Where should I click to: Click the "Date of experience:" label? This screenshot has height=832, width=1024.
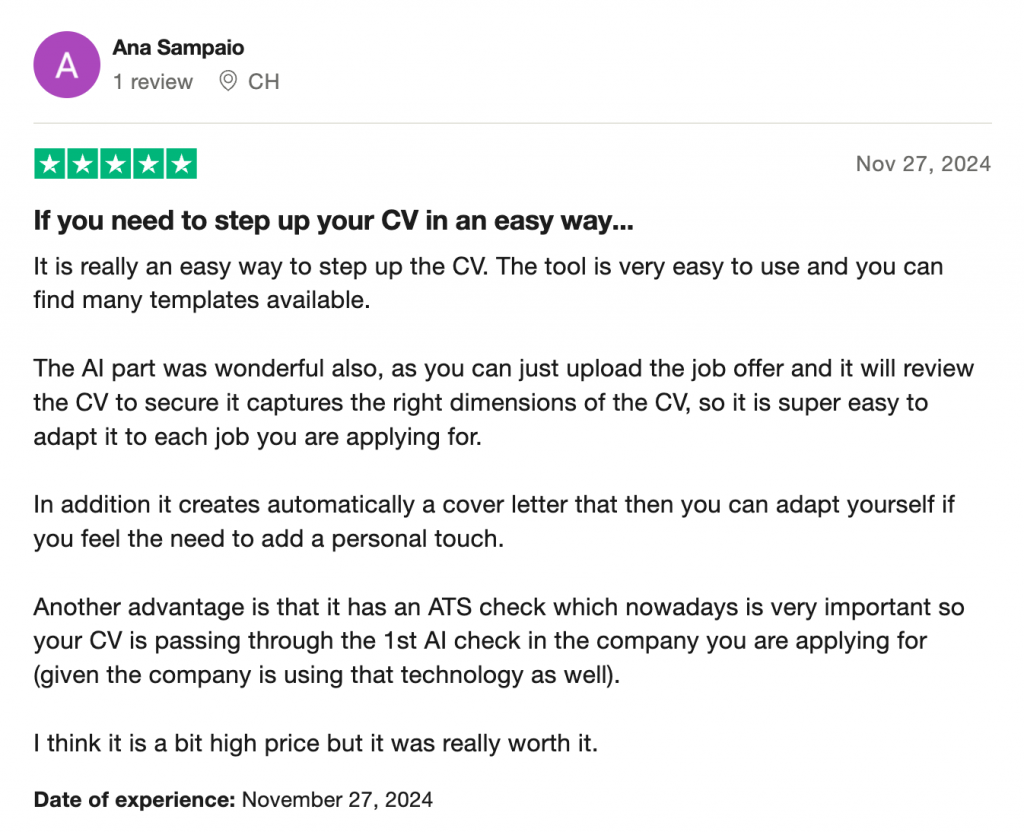[x=135, y=799]
